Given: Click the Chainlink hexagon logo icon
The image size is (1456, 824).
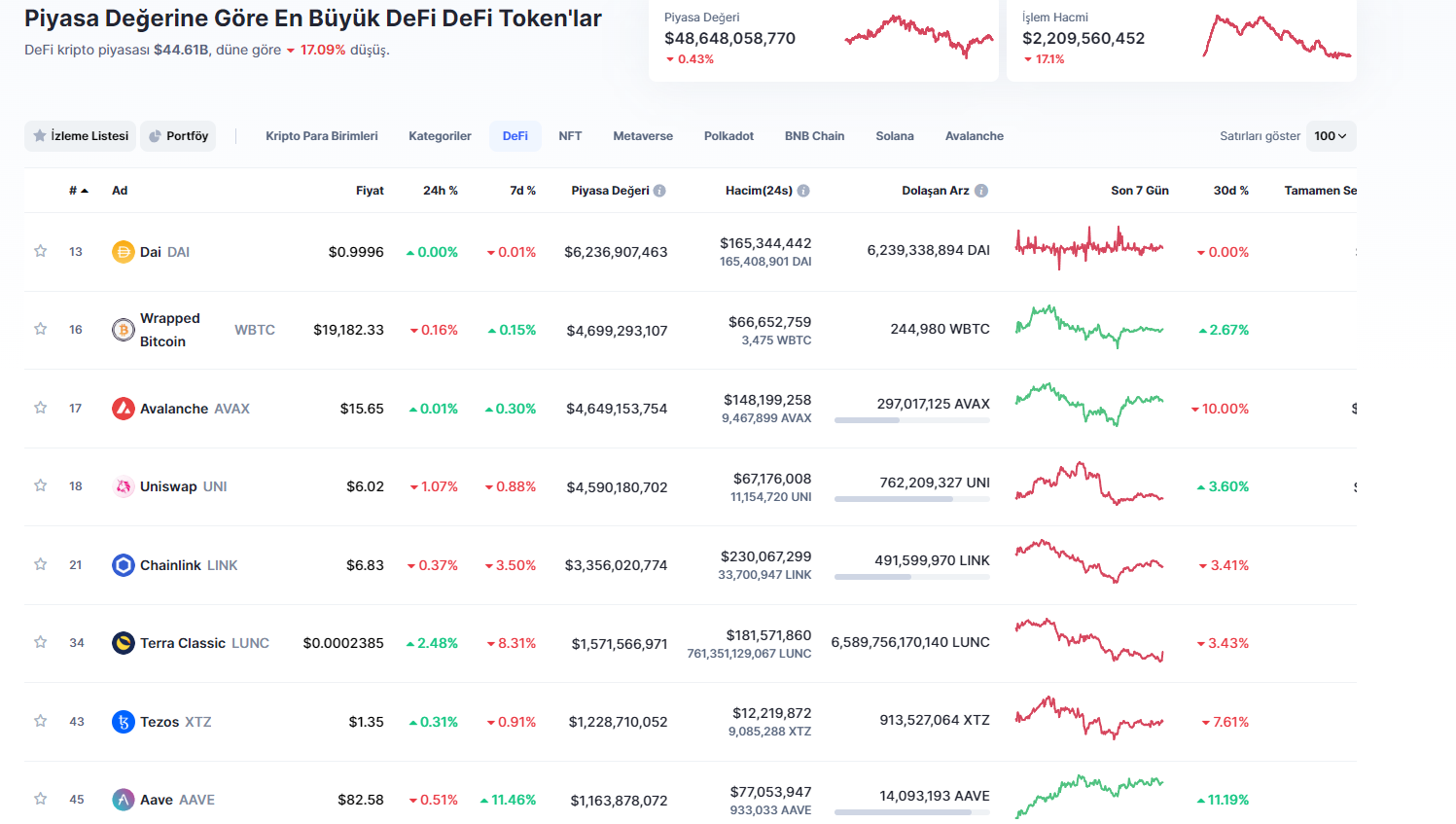Looking at the screenshot, I should pyautogui.click(x=124, y=565).
